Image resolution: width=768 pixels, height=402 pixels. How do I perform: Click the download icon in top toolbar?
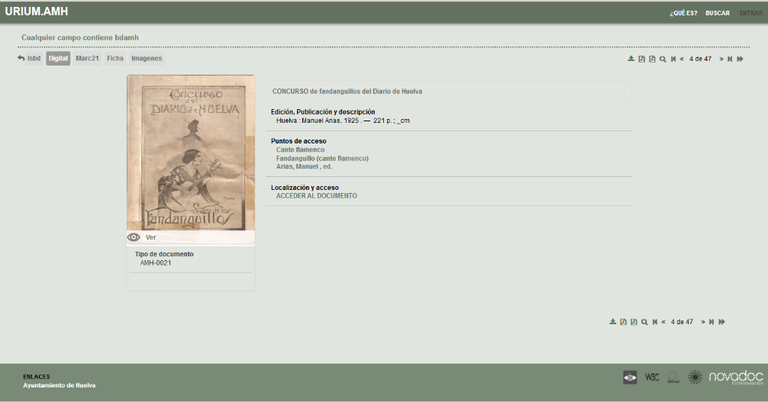pos(631,59)
